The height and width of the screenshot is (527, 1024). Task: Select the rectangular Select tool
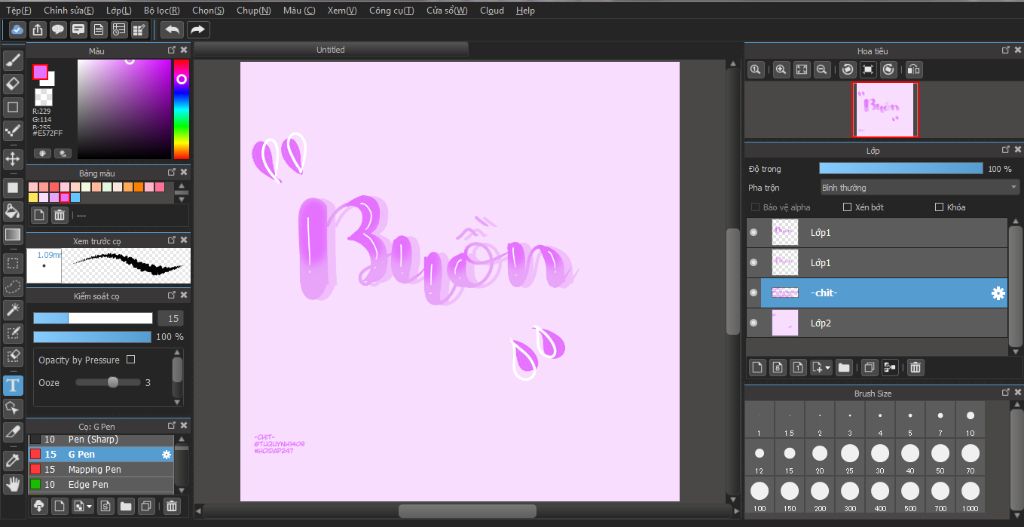12,263
